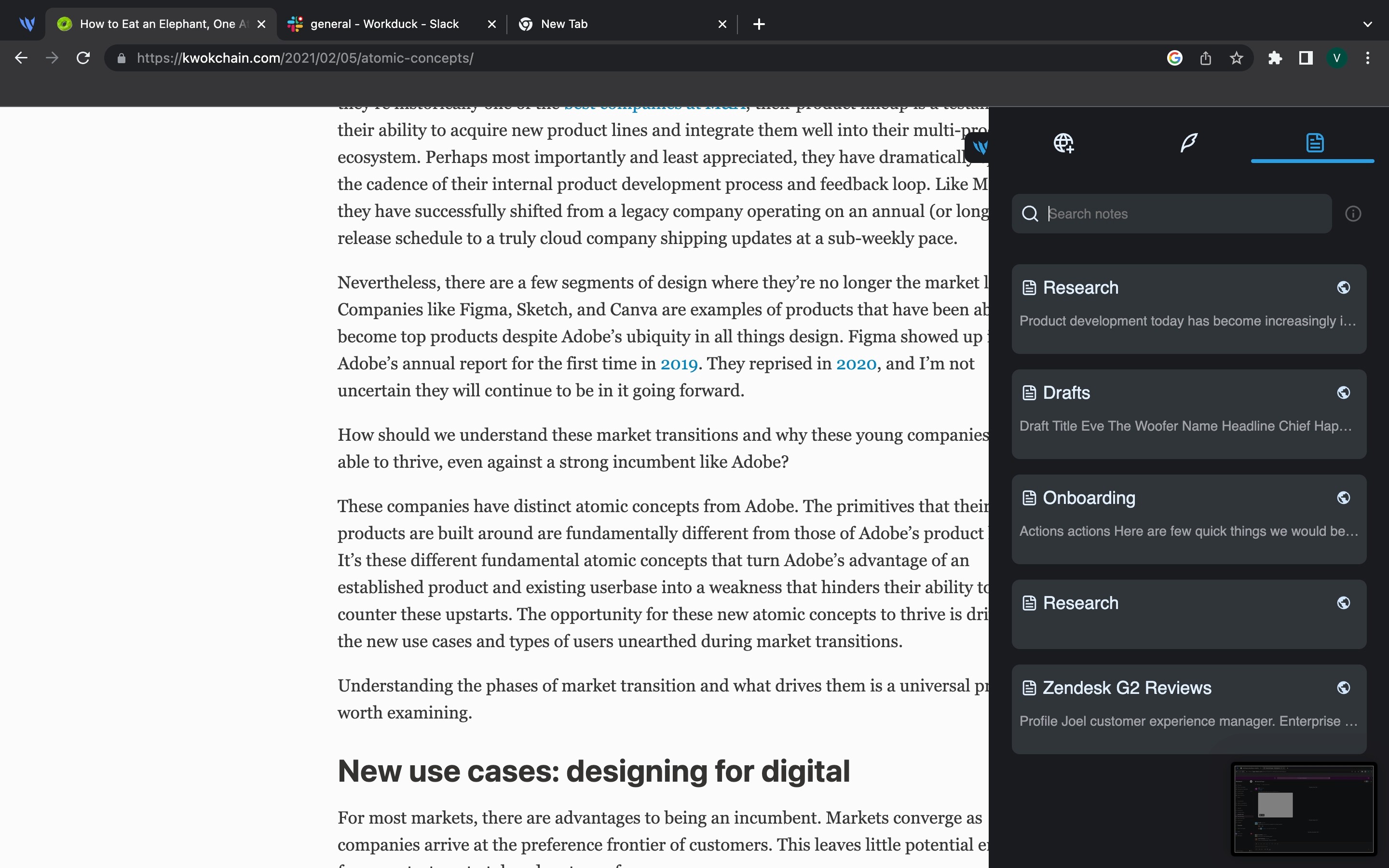Open the Chrome three-dot menu
Viewport: 1389px width, 868px height.
point(1368,58)
